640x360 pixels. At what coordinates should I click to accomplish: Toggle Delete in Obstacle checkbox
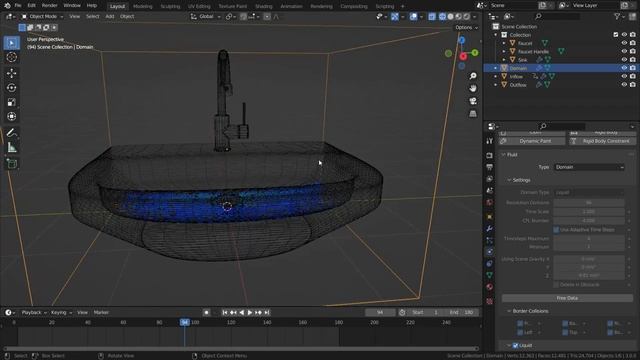pyautogui.click(x=556, y=284)
